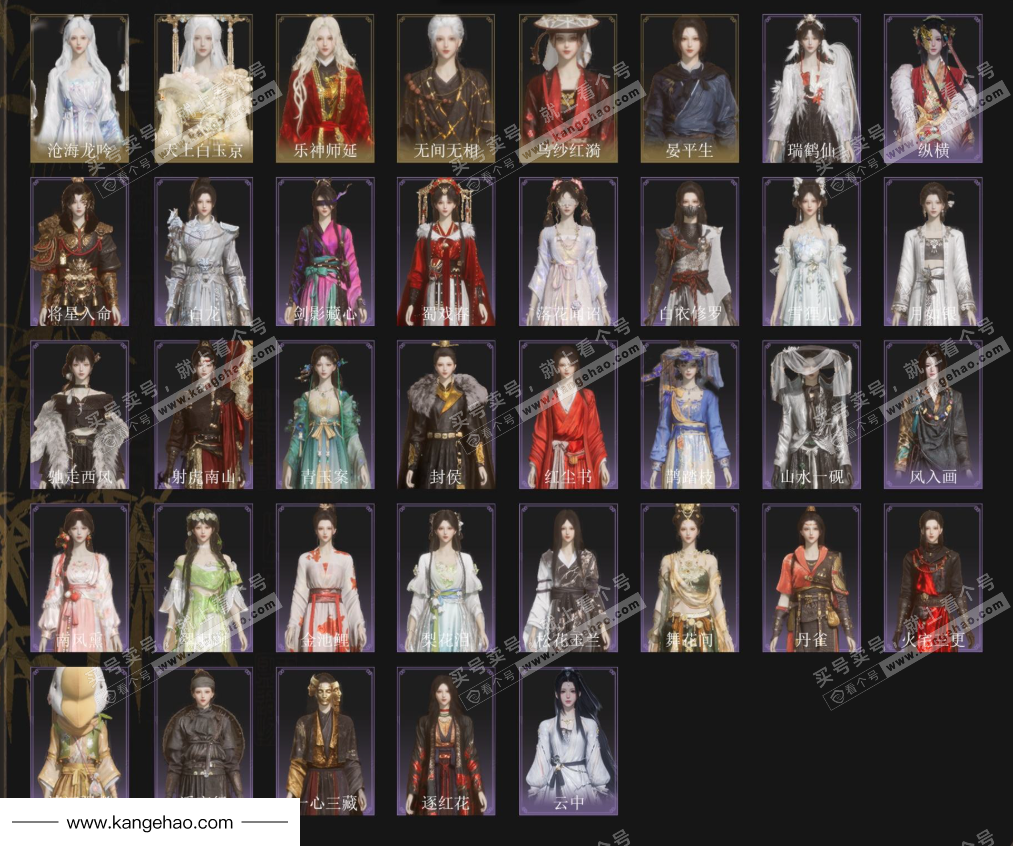Click the 天上白玉京 outfit thumbnail

pyautogui.click(x=202, y=88)
